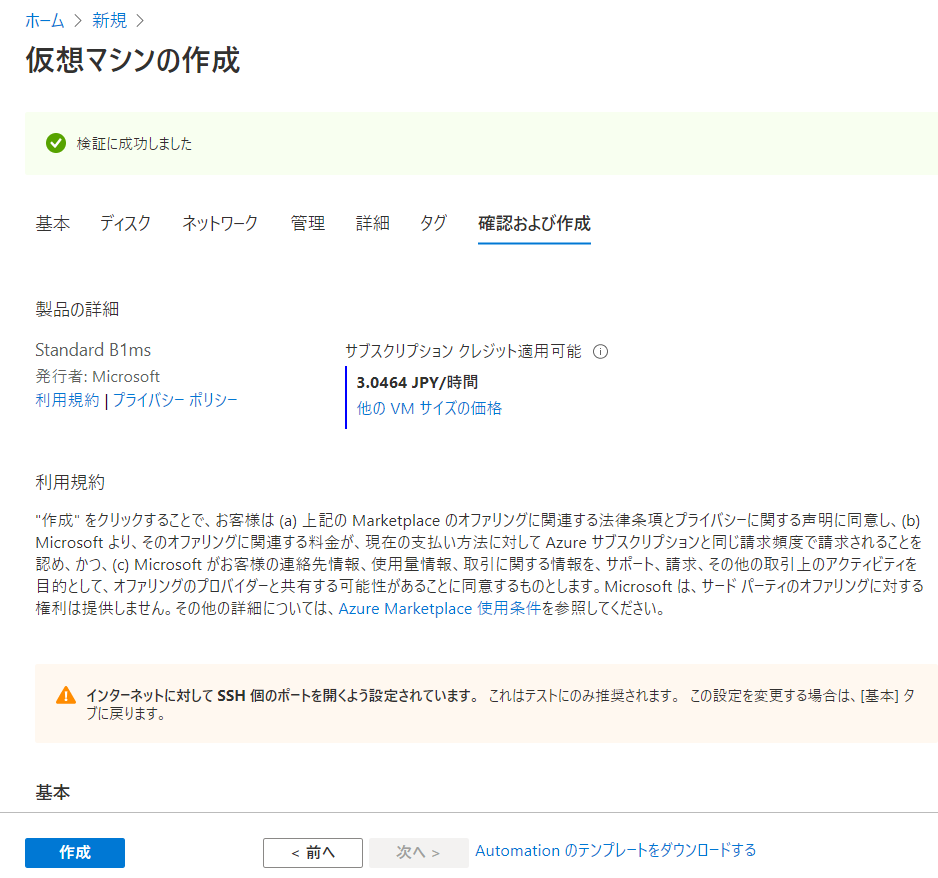Screen dimensions: 938x878
Task: Click the green validation success checkmark icon
Action: pyautogui.click(x=56, y=144)
